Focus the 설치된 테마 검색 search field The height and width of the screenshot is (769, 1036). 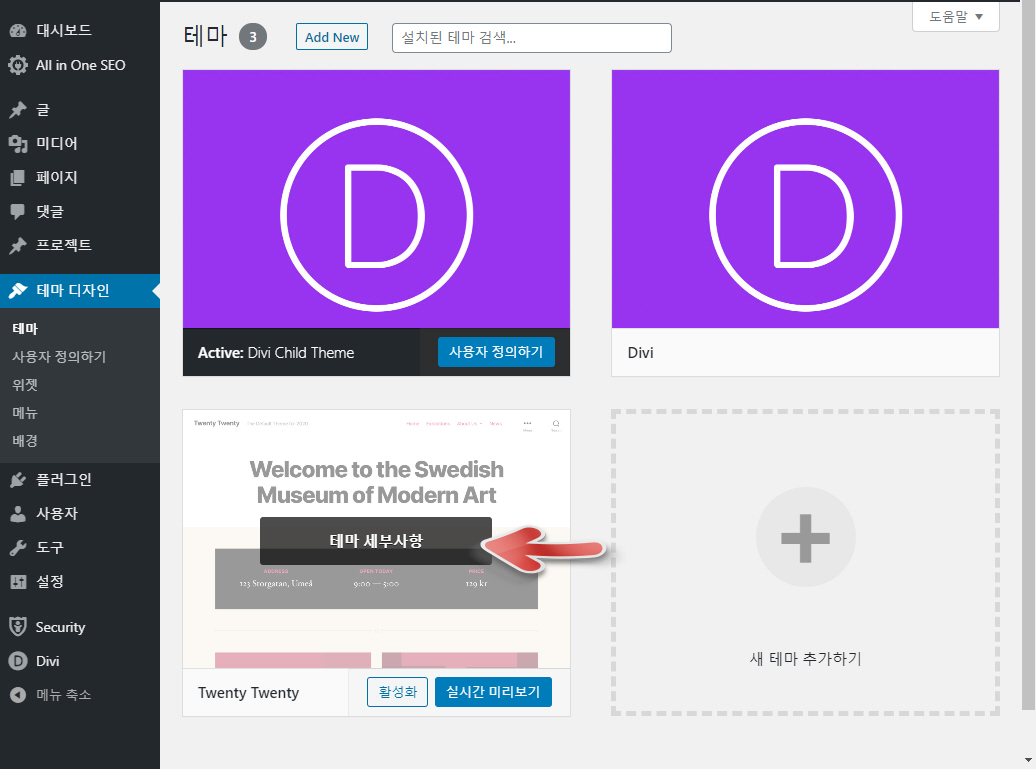pos(532,38)
